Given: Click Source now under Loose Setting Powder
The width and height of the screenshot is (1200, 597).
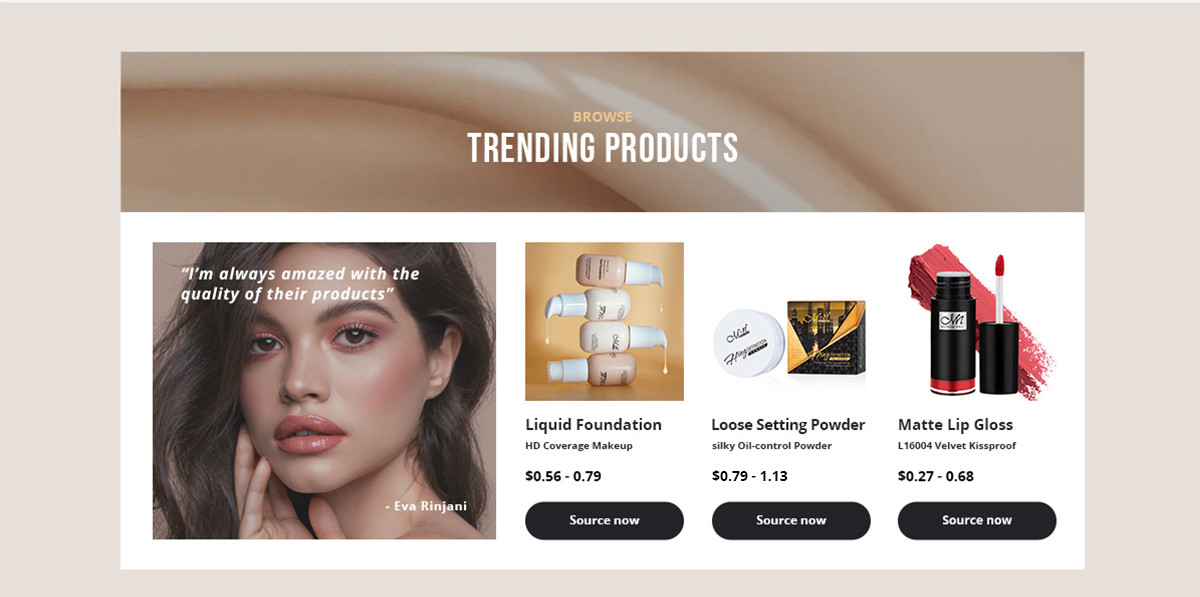Looking at the screenshot, I should coord(791,520).
